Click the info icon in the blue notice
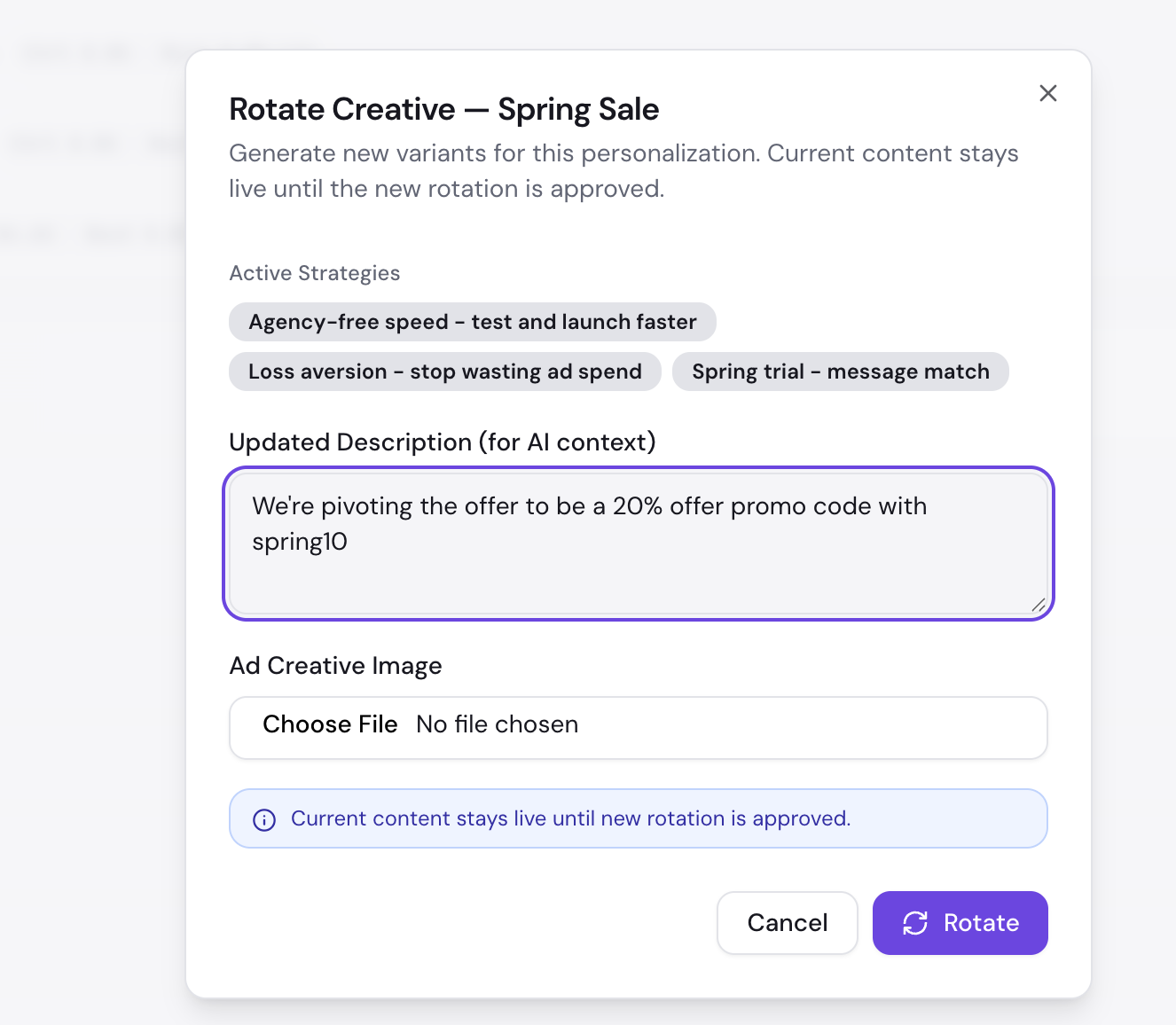1176x1025 pixels. click(x=264, y=819)
